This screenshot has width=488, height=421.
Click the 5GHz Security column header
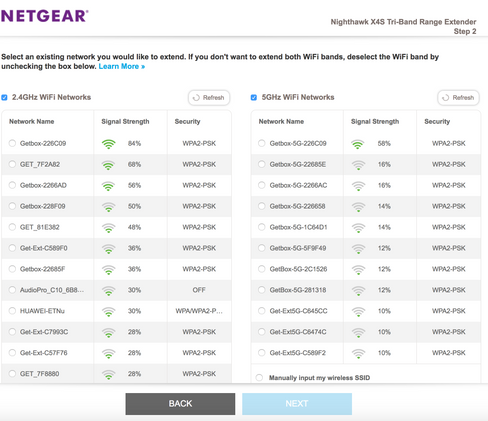point(437,122)
